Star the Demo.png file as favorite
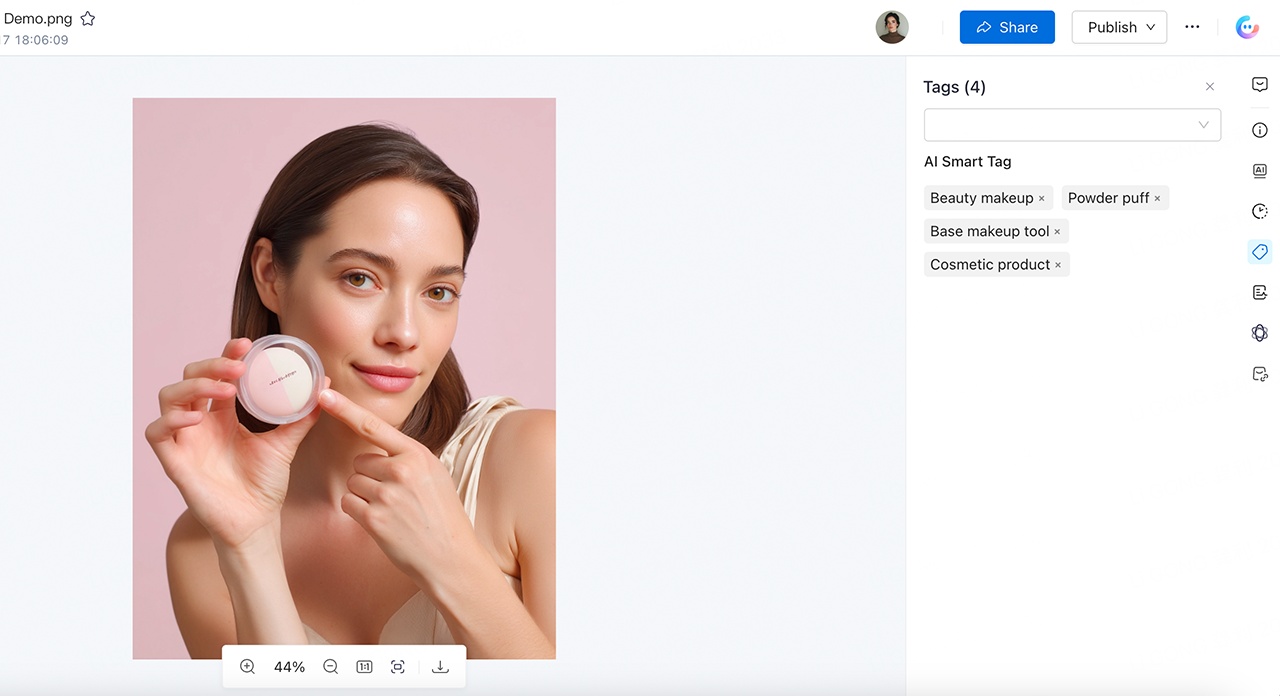Screen dimensions: 1280x696 [88, 19]
